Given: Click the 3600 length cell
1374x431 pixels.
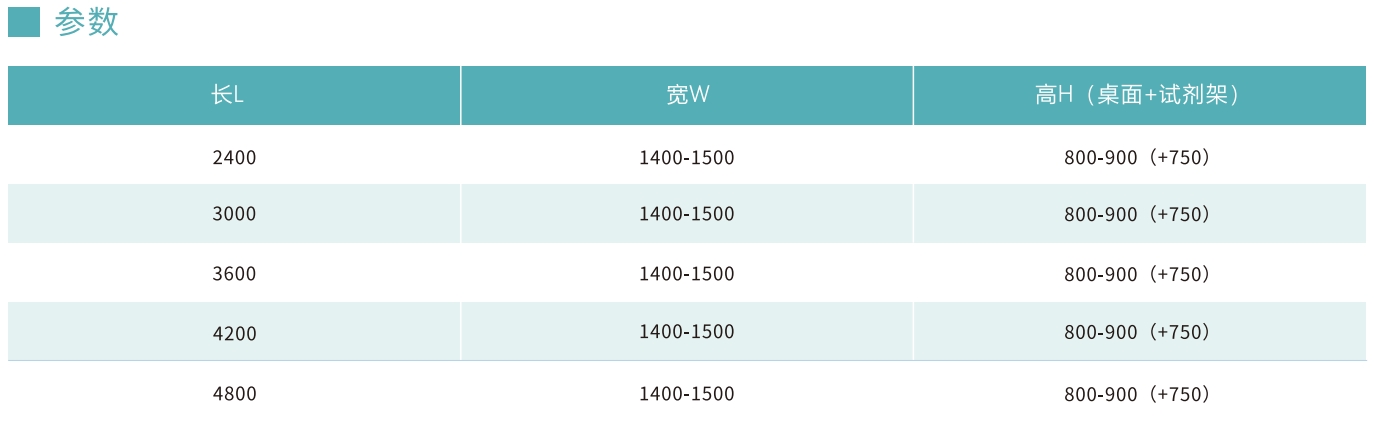Looking at the screenshot, I should point(234,274).
